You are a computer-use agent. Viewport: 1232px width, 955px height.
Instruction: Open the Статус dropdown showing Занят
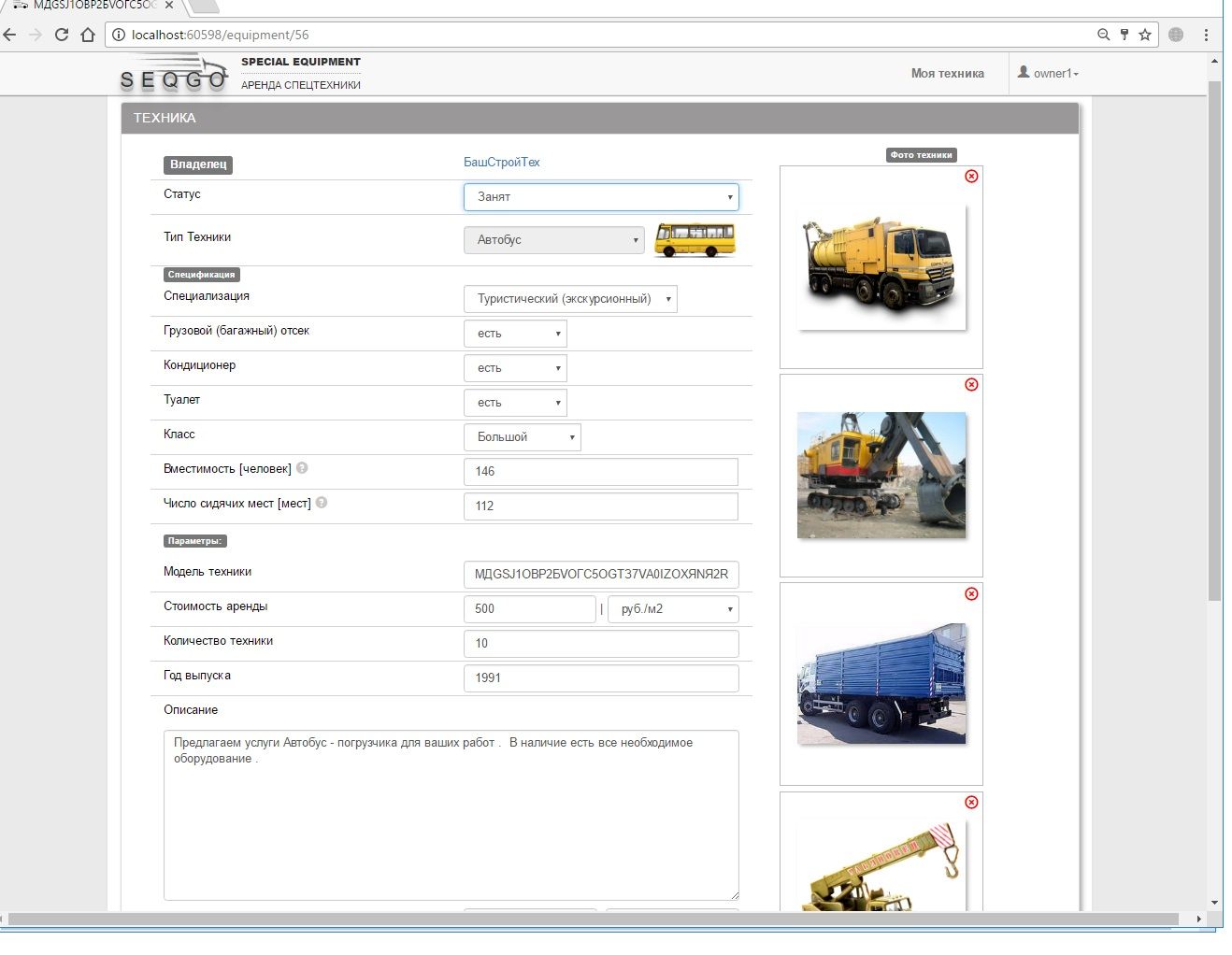point(601,197)
